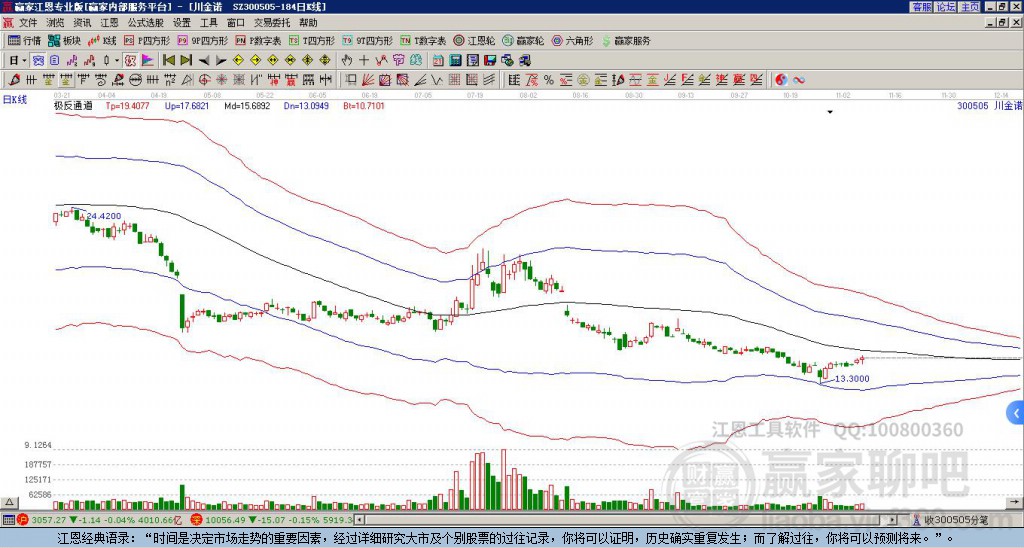Viewport: 1024px width, 548px height.
Task: Click the save floppy disk icon
Action: (x=490, y=61)
